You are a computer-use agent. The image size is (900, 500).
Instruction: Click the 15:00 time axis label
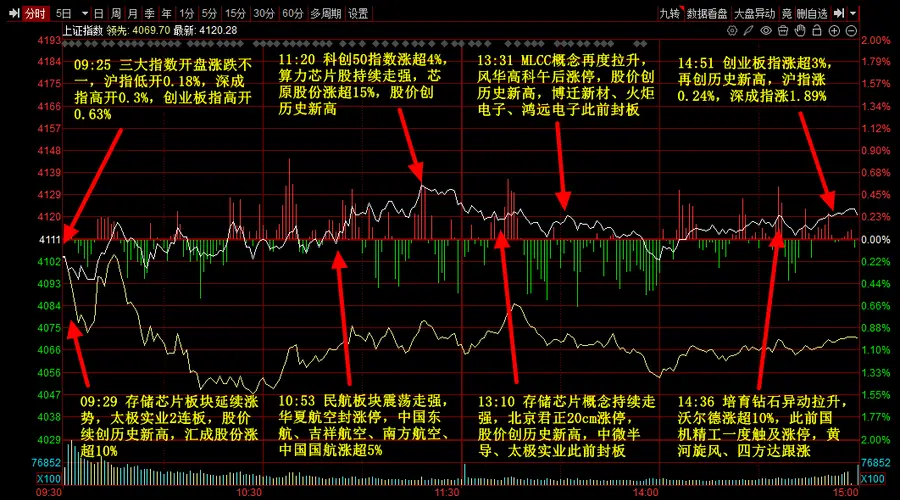tap(845, 493)
